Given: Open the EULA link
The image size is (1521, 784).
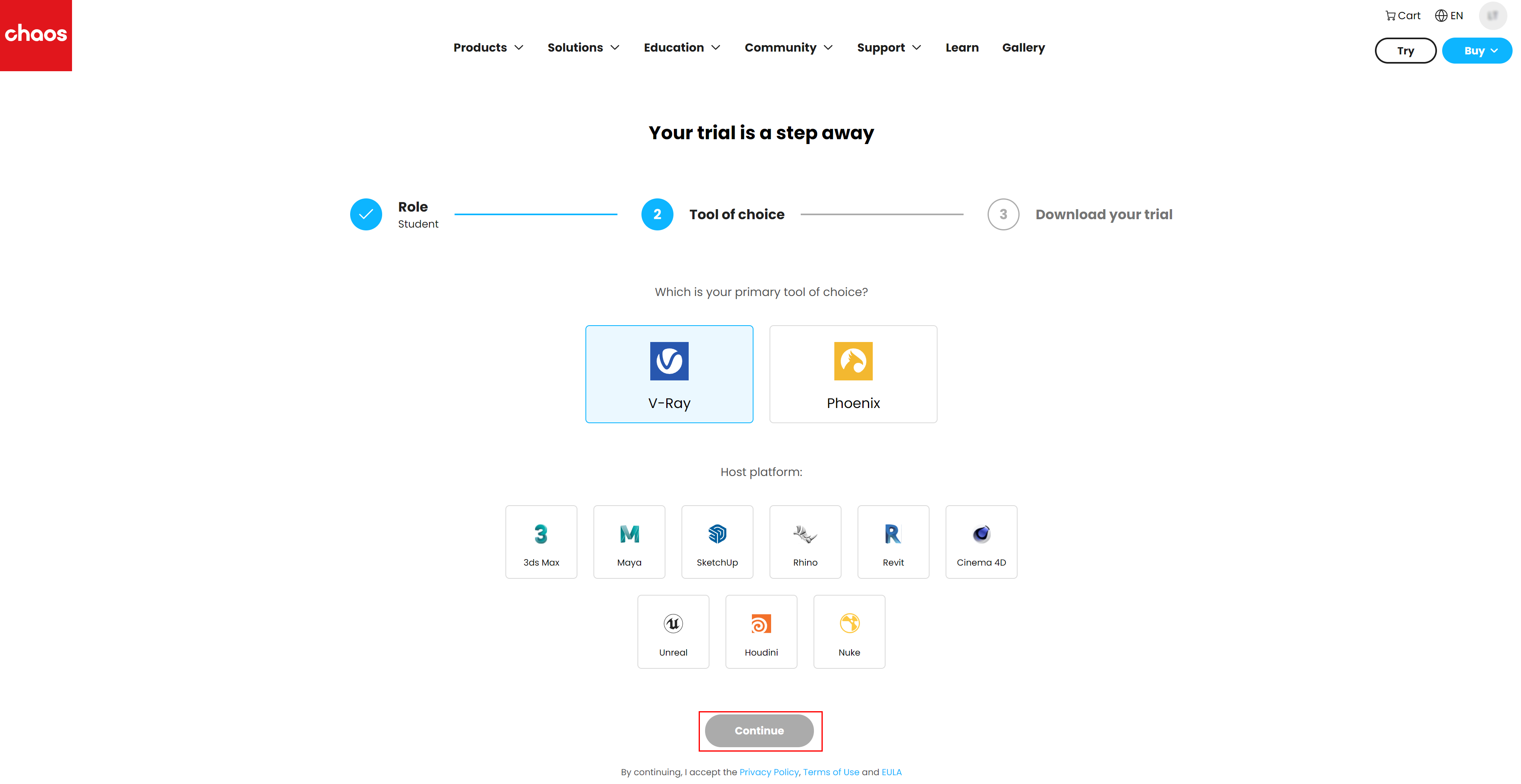Looking at the screenshot, I should 892,772.
